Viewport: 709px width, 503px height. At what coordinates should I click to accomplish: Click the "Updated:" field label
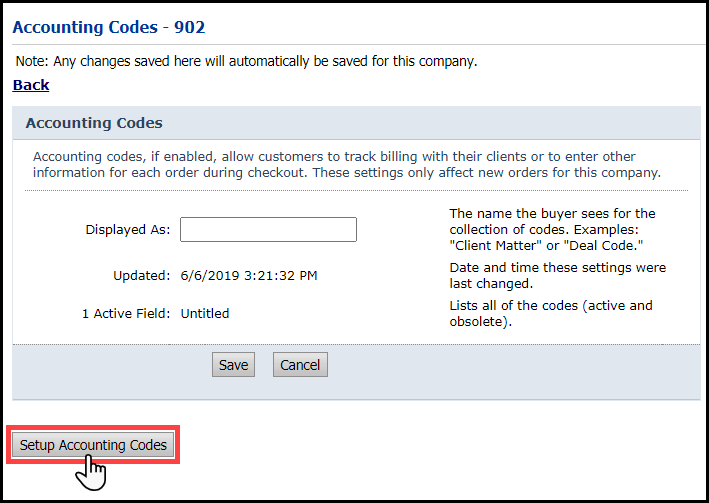(141, 275)
